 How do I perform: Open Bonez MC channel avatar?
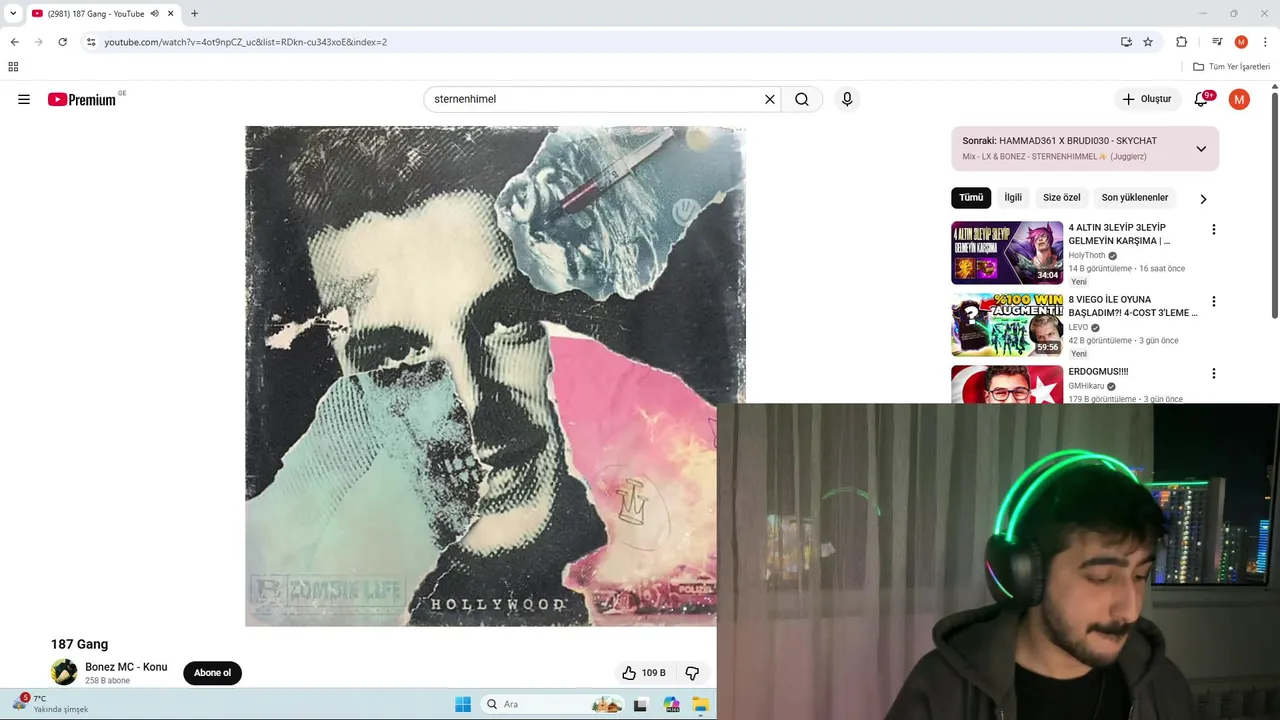point(64,672)
